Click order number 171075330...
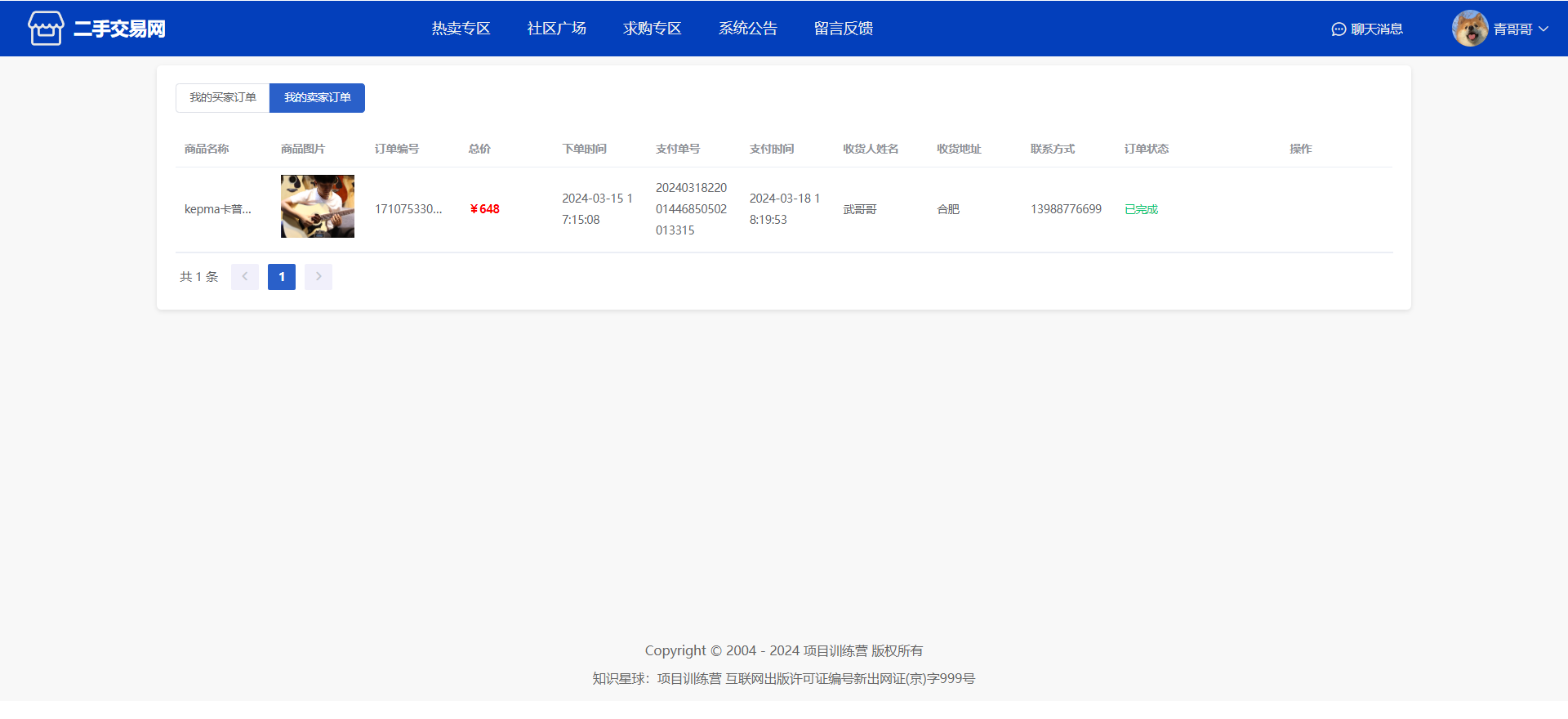Screen dimensions: 1568x719 point(408,209)
